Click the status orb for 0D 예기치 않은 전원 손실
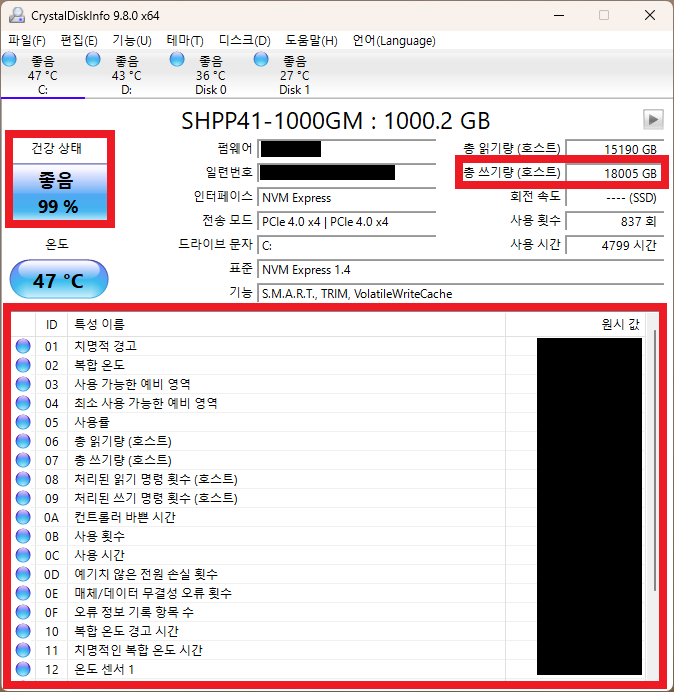This screenshot has width=674, height=692. click(x=23, y=574)
